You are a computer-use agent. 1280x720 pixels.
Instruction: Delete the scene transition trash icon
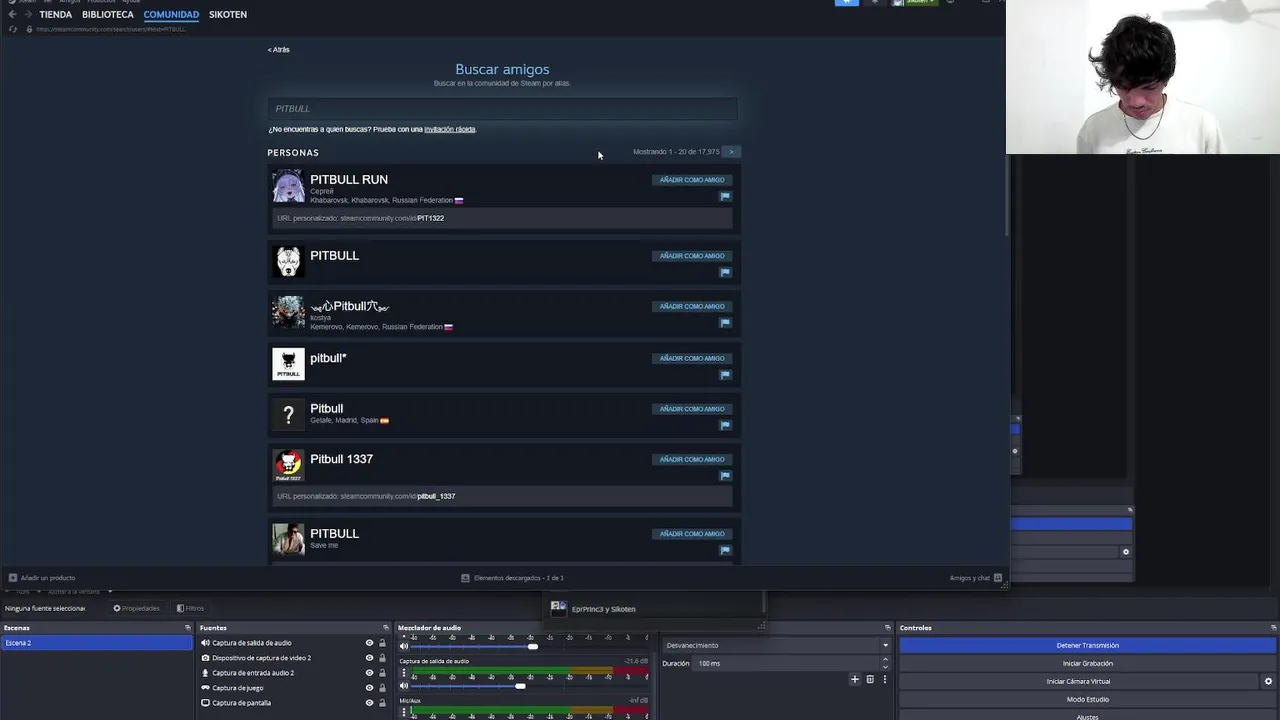[870, 679]
